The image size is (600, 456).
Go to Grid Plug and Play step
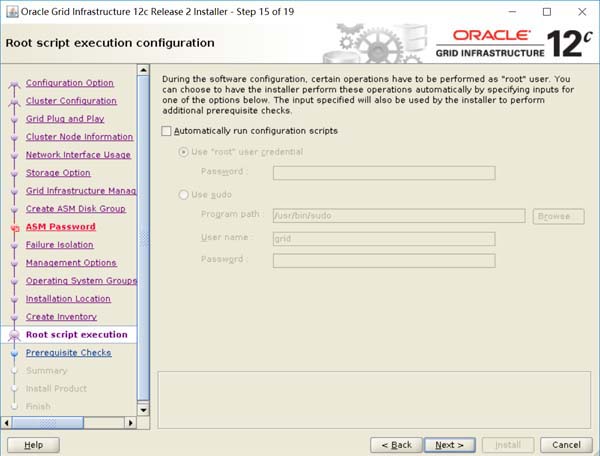65,119
